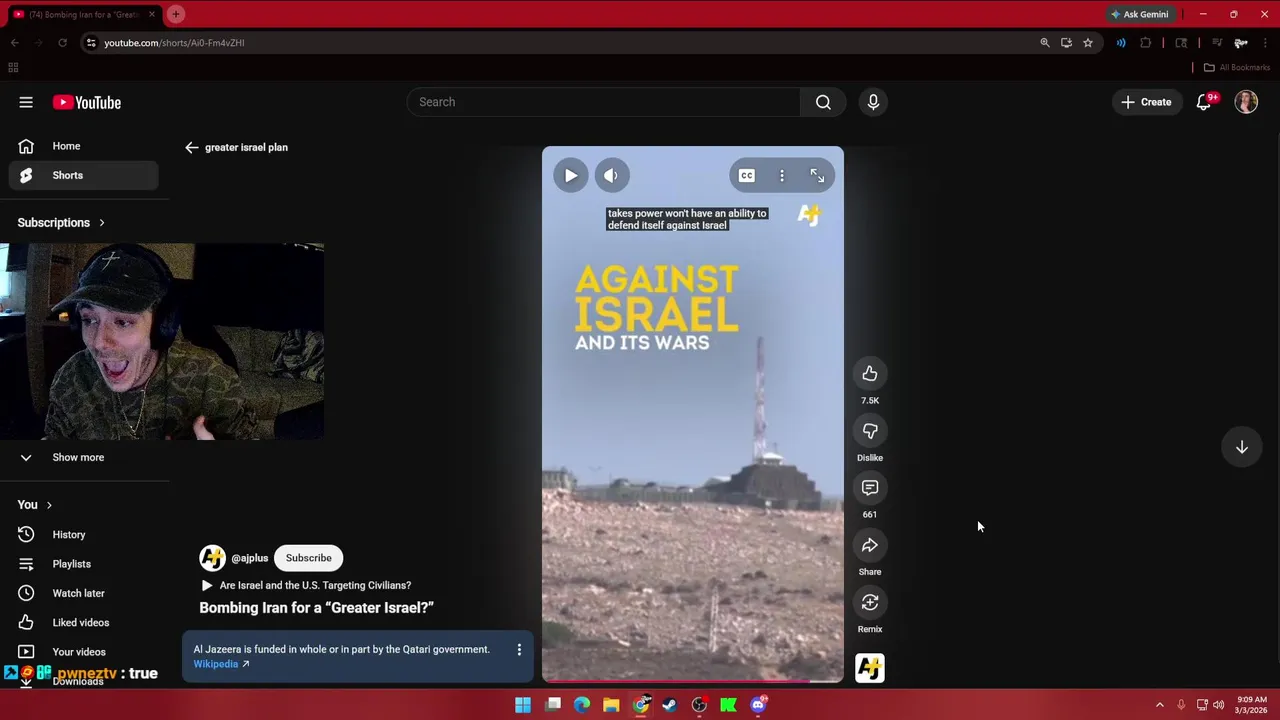Open the All Bookmarks folder
This screenshot has width=1280, height=720.
coord(1237,67)
